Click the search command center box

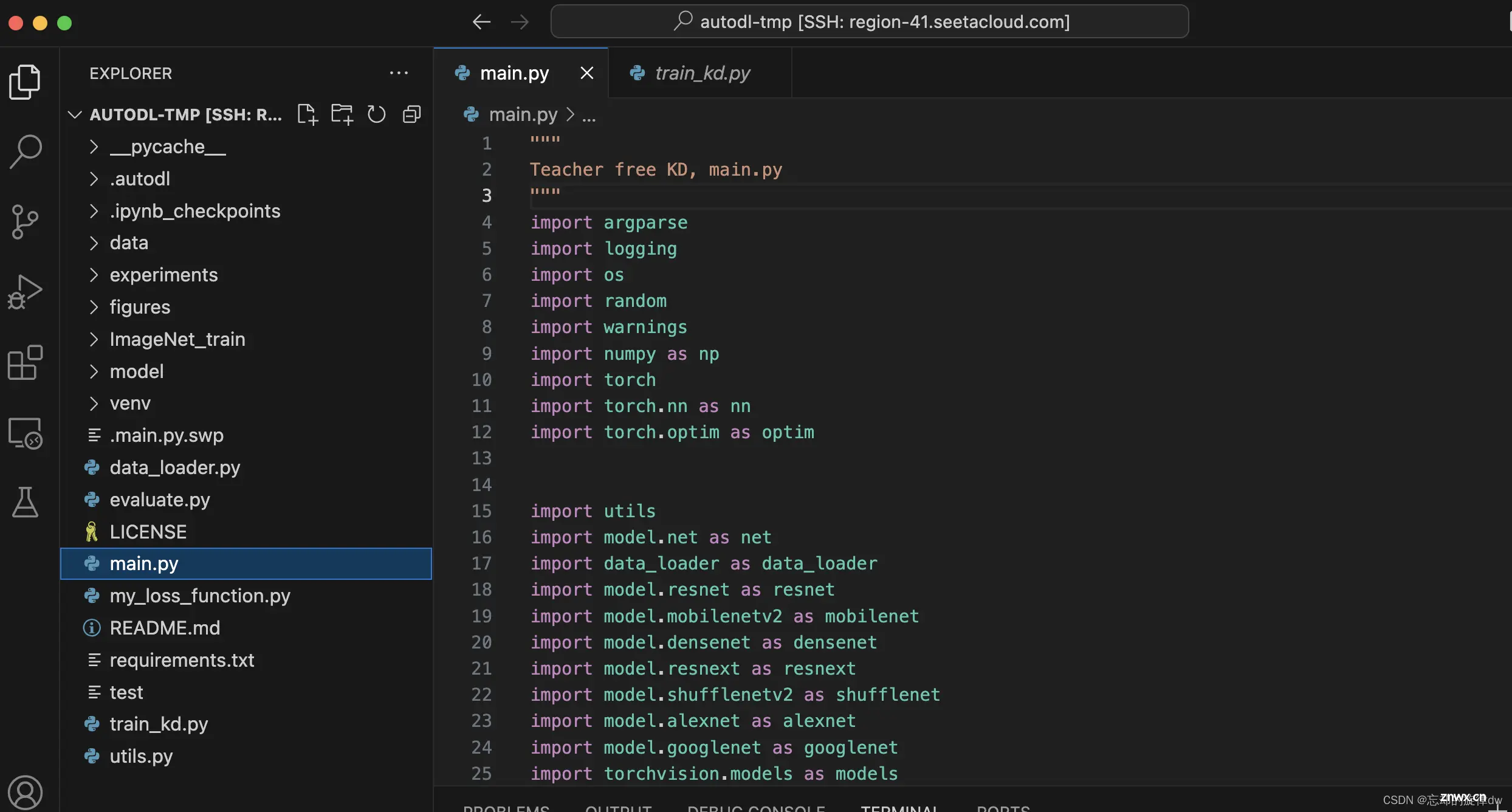pos(870,22)
